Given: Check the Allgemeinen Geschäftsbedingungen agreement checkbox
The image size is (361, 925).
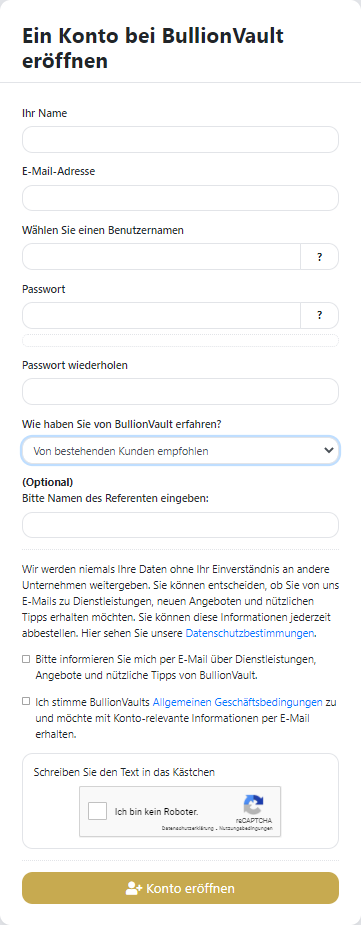Looking at the screenshot, I should point(26,701).
